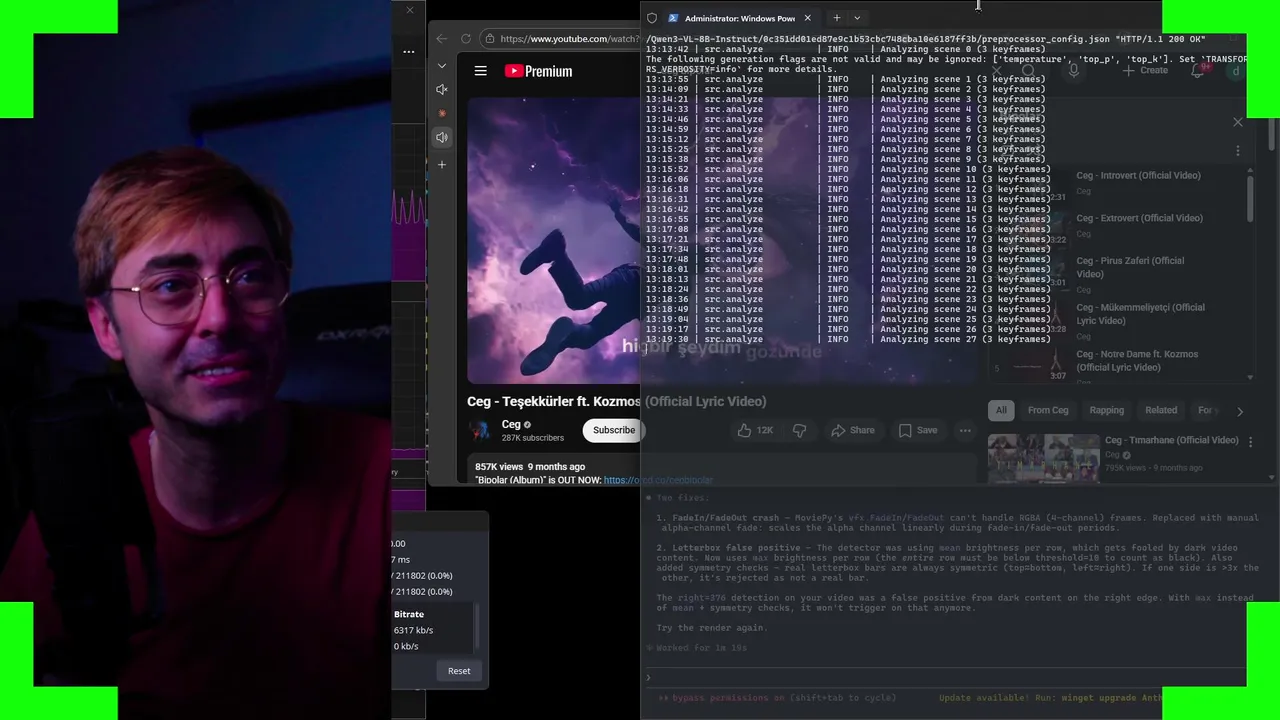1280x720 pixels.
Task: Click the YouTube voice search microphone
Action: point(1073,70)
